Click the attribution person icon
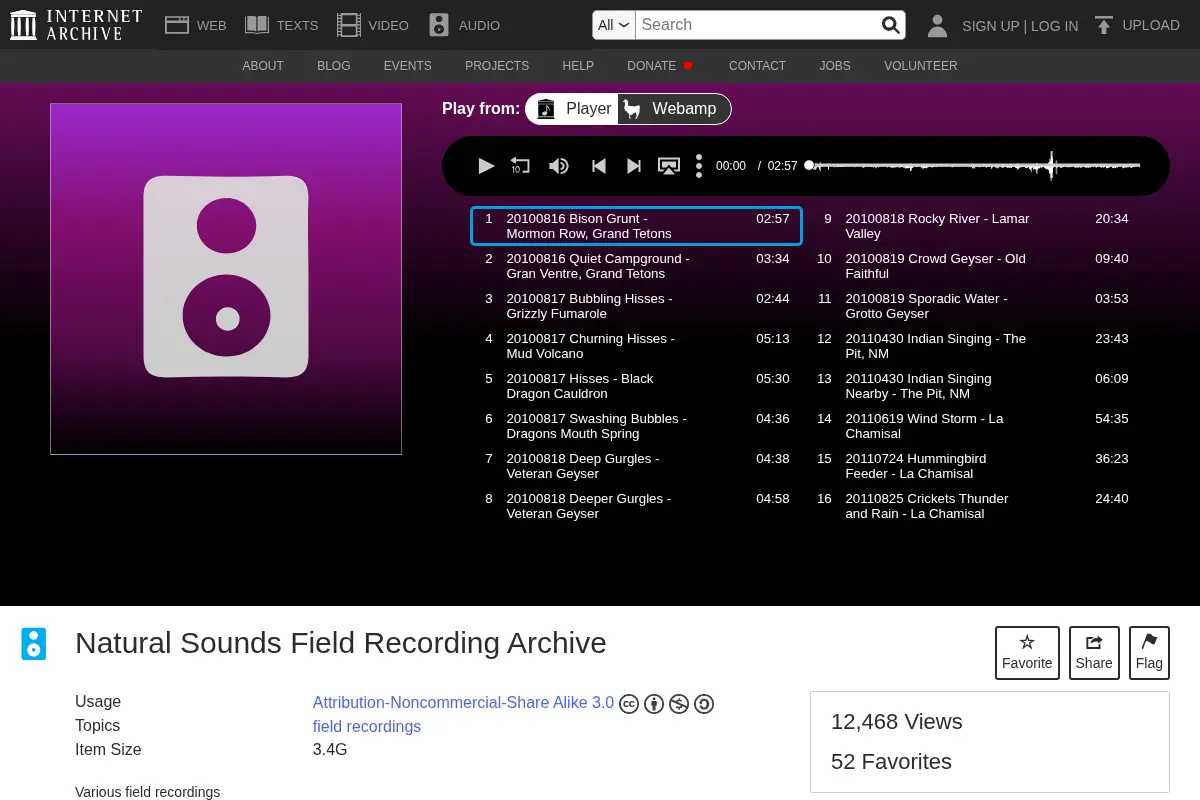 click(654, 704)
